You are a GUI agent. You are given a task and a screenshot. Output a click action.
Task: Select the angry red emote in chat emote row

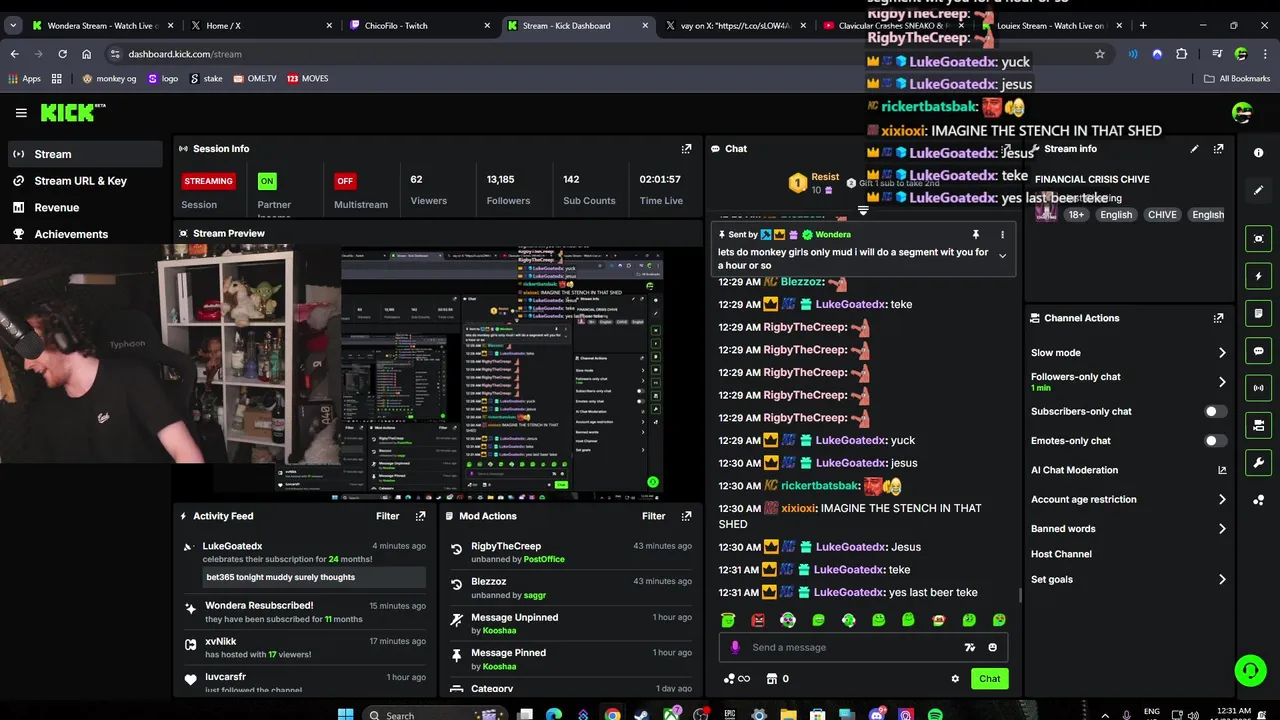click(x=758, y=620)
